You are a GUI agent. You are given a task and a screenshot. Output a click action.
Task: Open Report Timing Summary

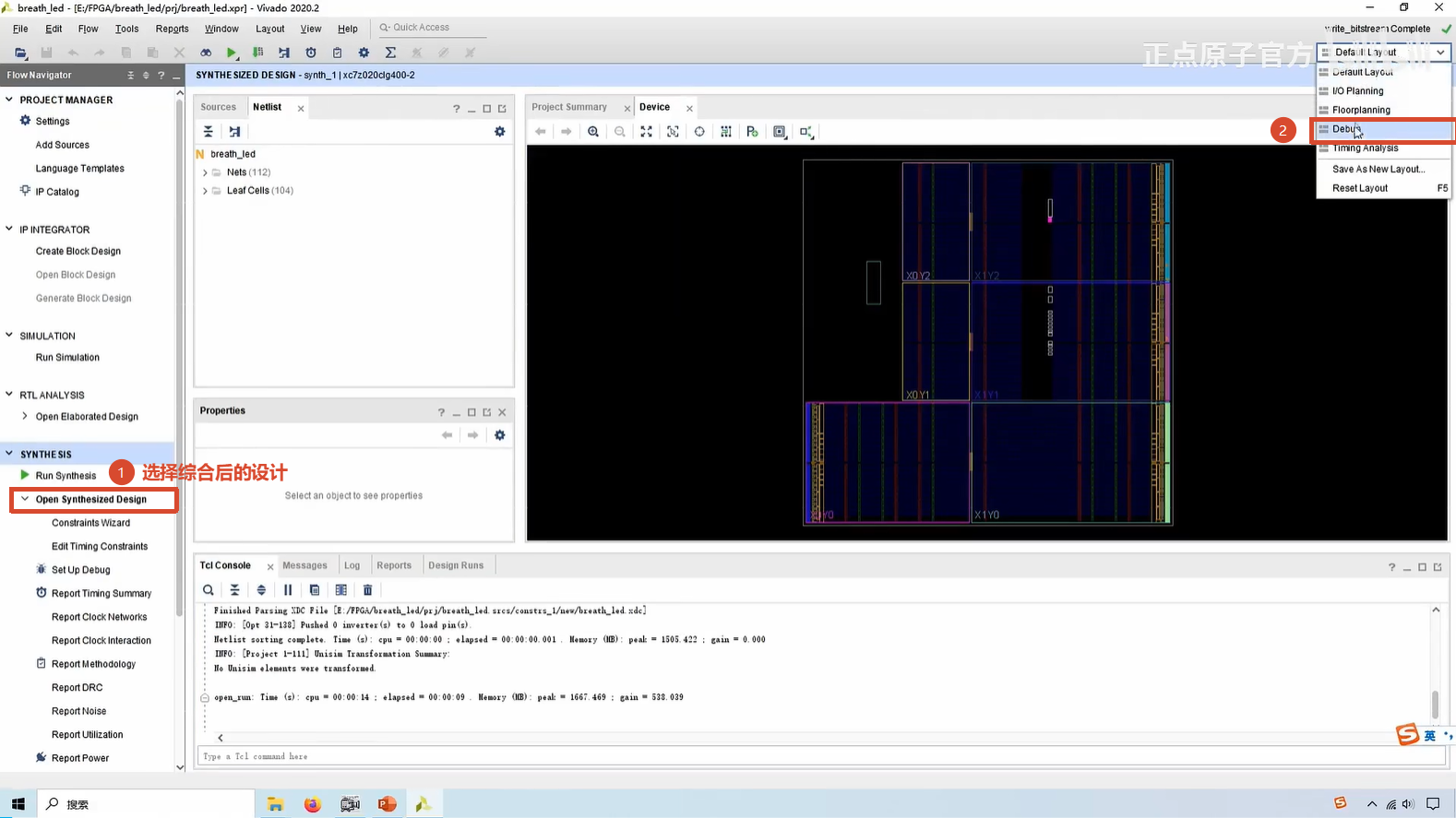point(101,594)
